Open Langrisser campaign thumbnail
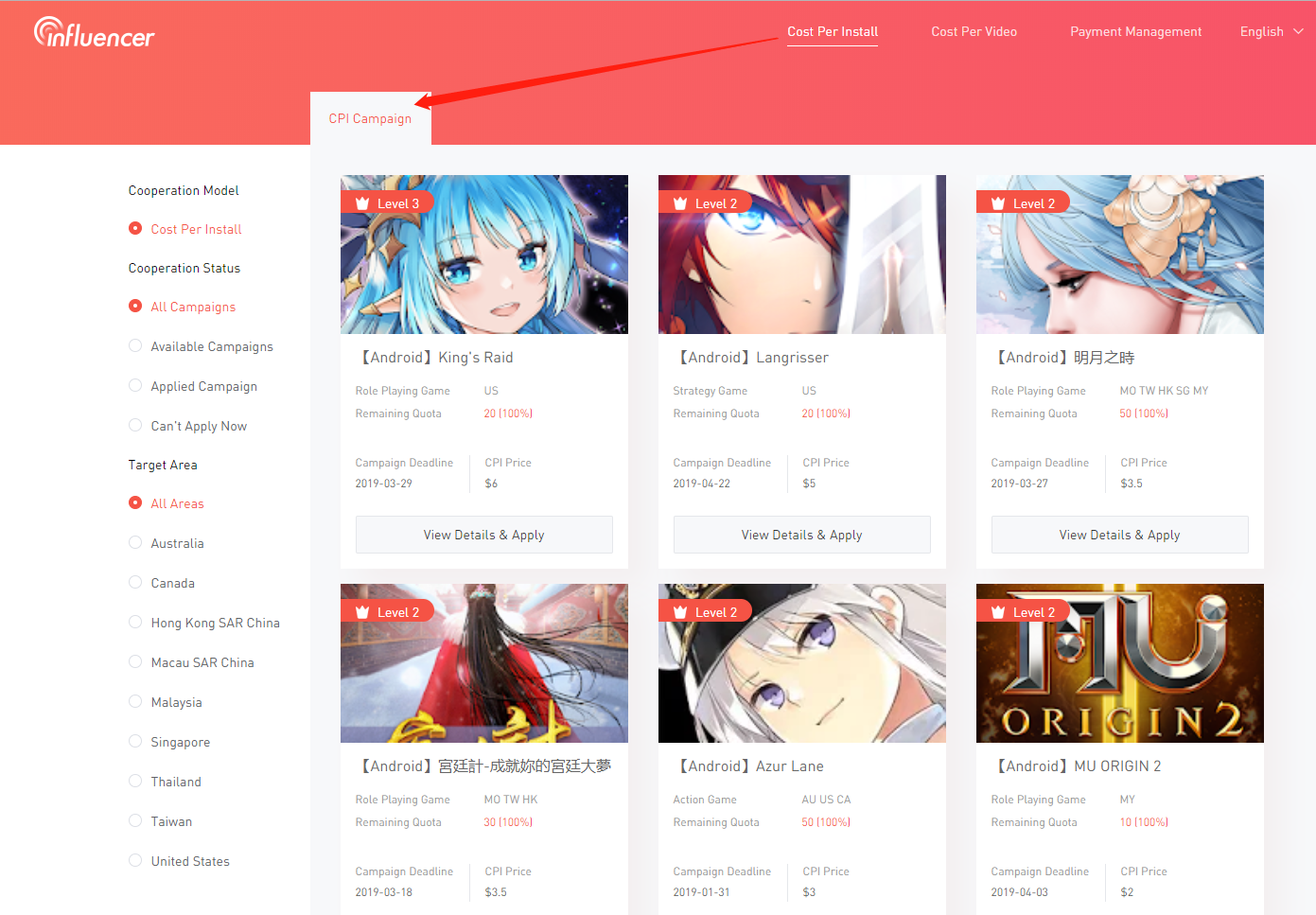 [x=802, y=255]
